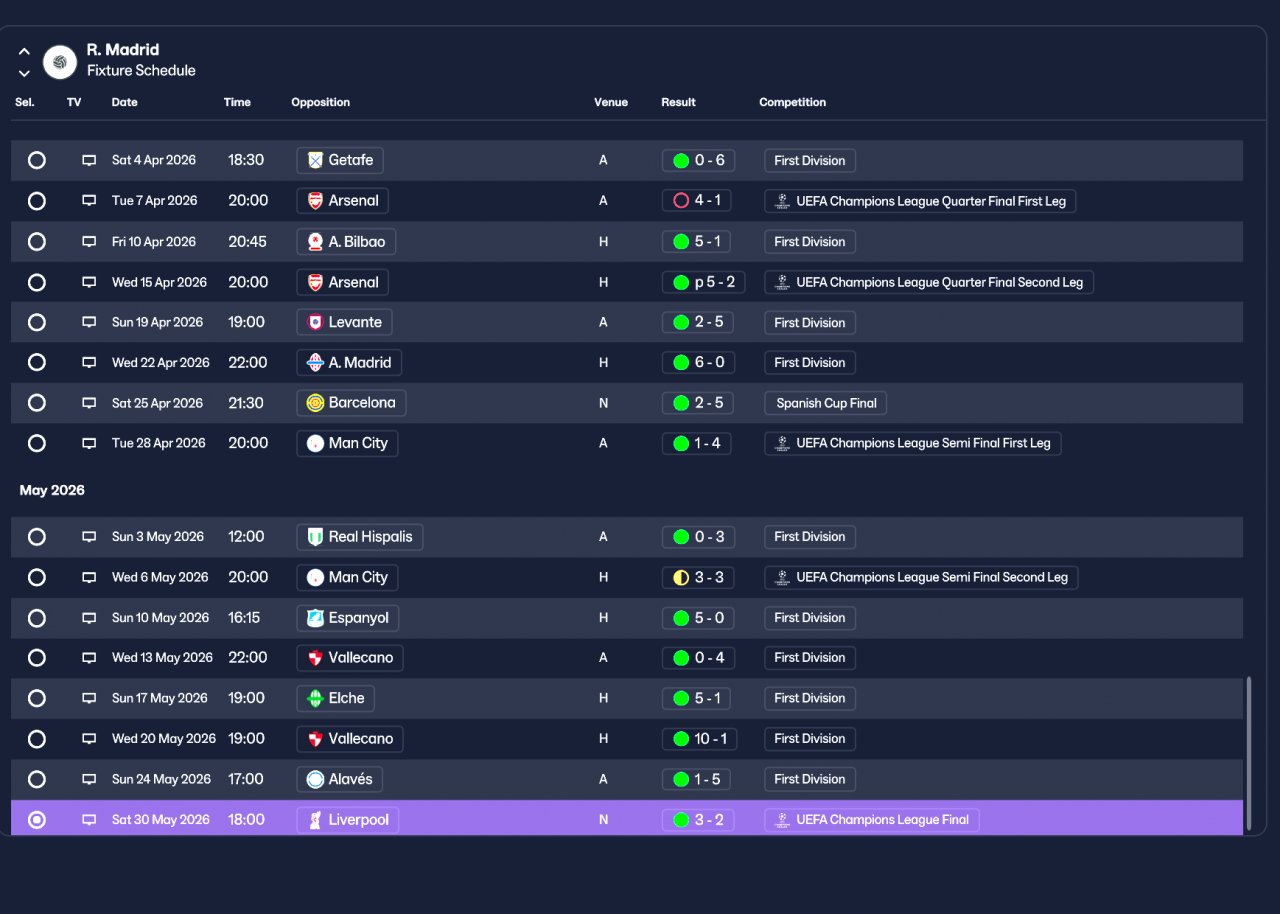The image size is (1280, 914).
Task: Click TV icon for Barcelona cup final
Action: point(89,403)
